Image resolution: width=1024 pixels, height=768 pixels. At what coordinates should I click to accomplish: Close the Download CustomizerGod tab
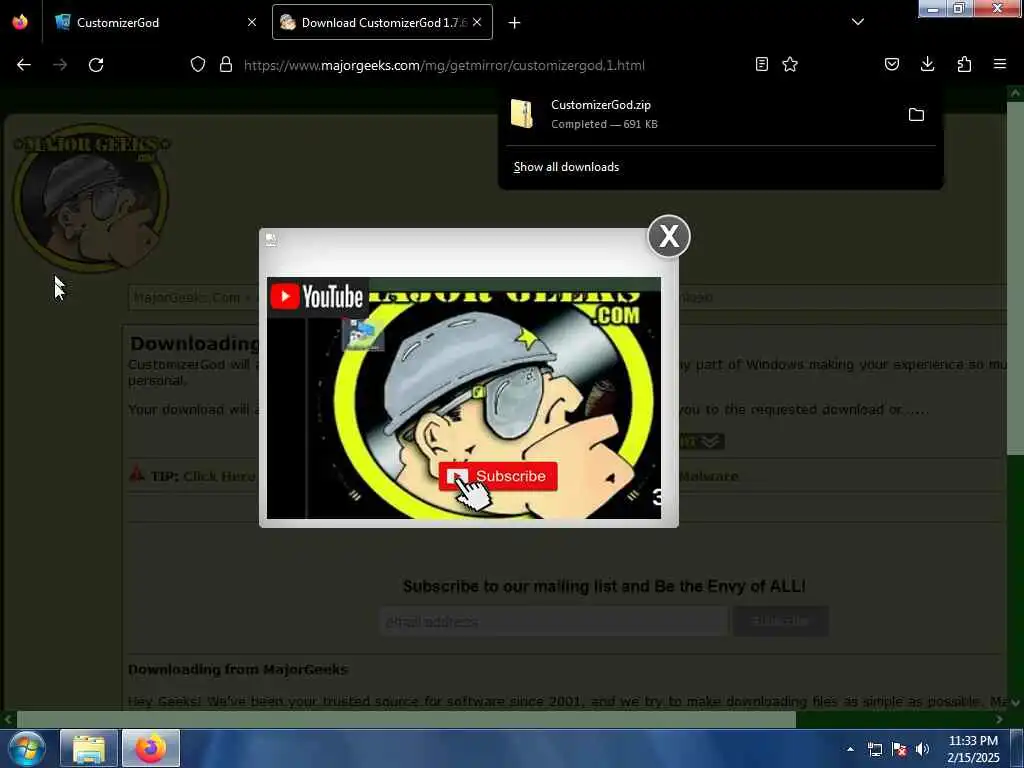coord(477,22)
